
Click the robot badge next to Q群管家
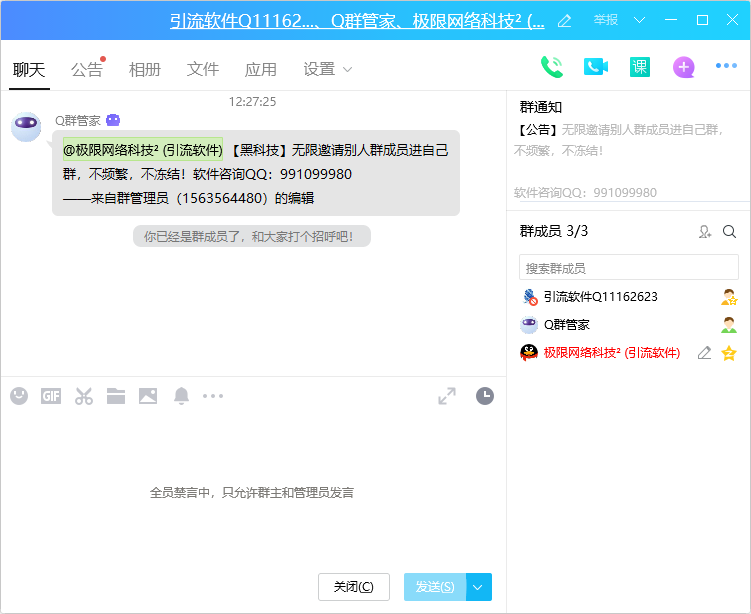113,120
